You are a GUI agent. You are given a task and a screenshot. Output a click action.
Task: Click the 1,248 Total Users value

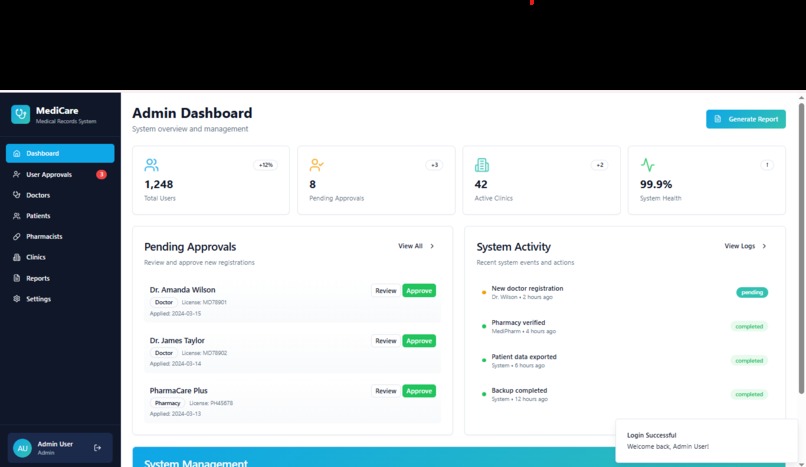click(x=158, y=184)
